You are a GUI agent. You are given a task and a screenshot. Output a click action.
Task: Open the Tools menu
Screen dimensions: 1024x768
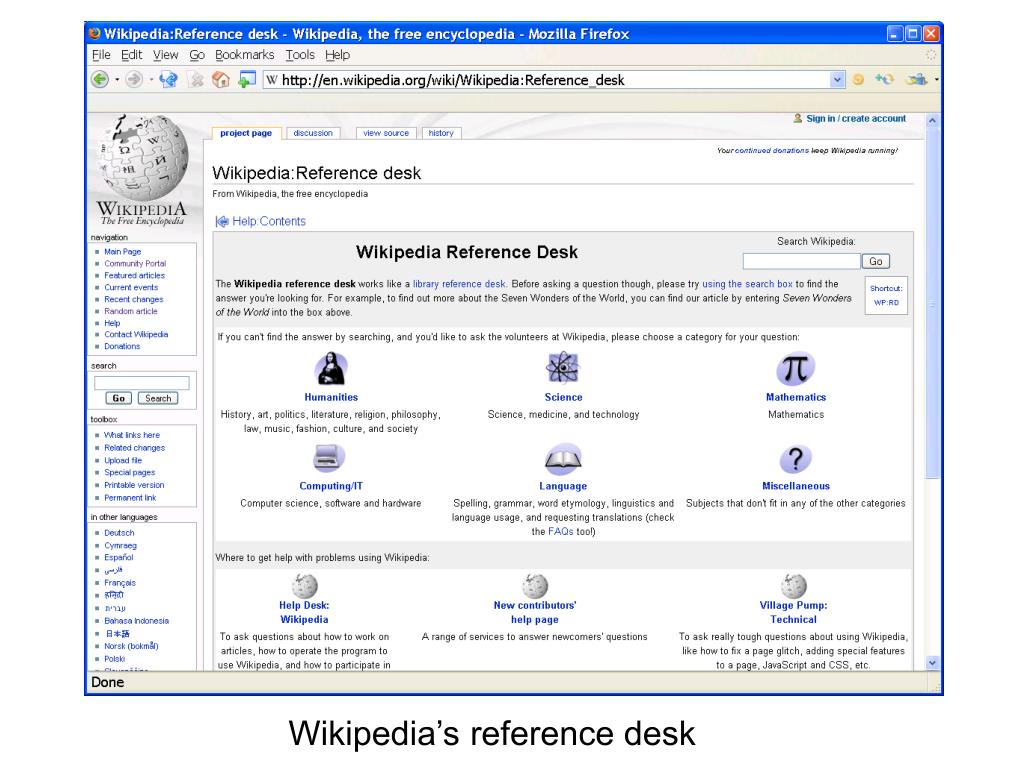(x=300, y=55)
